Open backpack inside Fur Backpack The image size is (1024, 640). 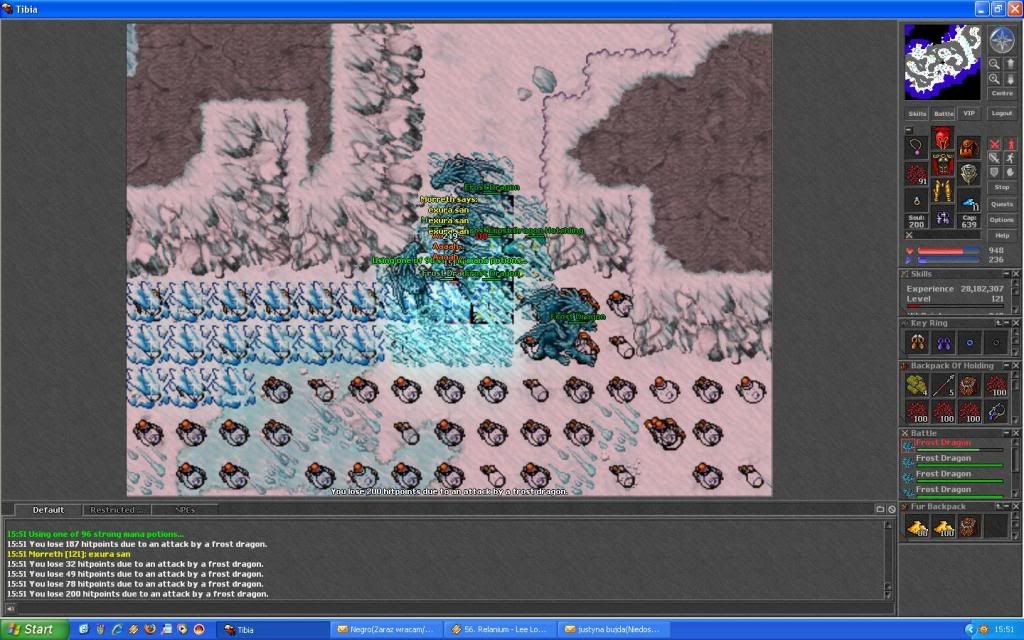coord(969,526)
